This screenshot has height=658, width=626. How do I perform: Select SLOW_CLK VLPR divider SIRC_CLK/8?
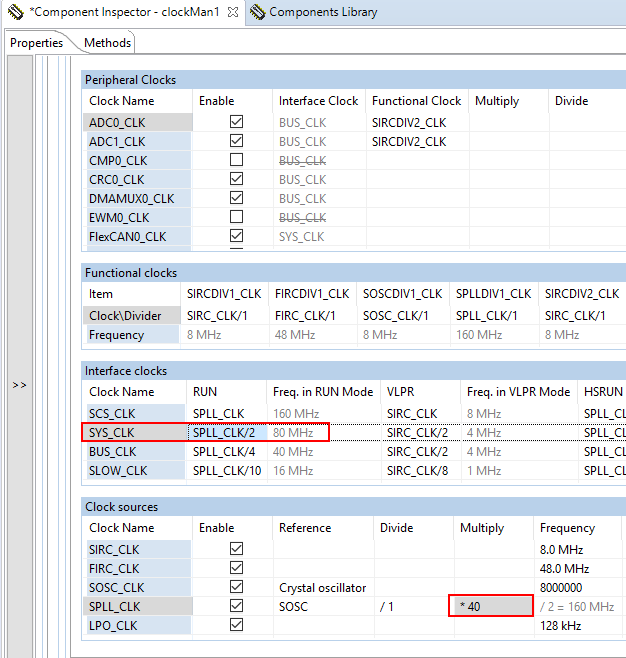(x=421, y=471)
